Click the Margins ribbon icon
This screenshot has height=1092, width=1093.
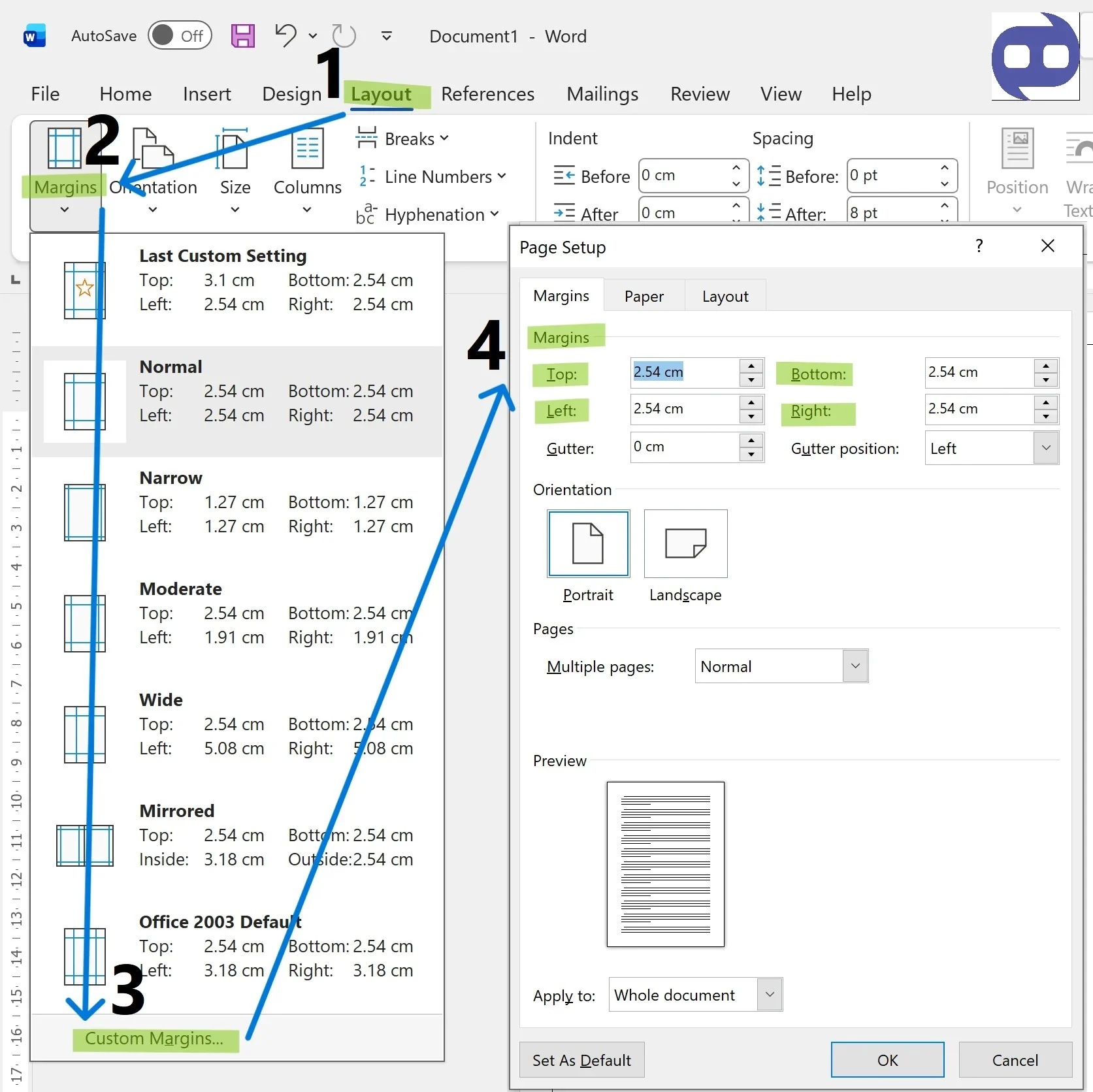click(65, 148)
